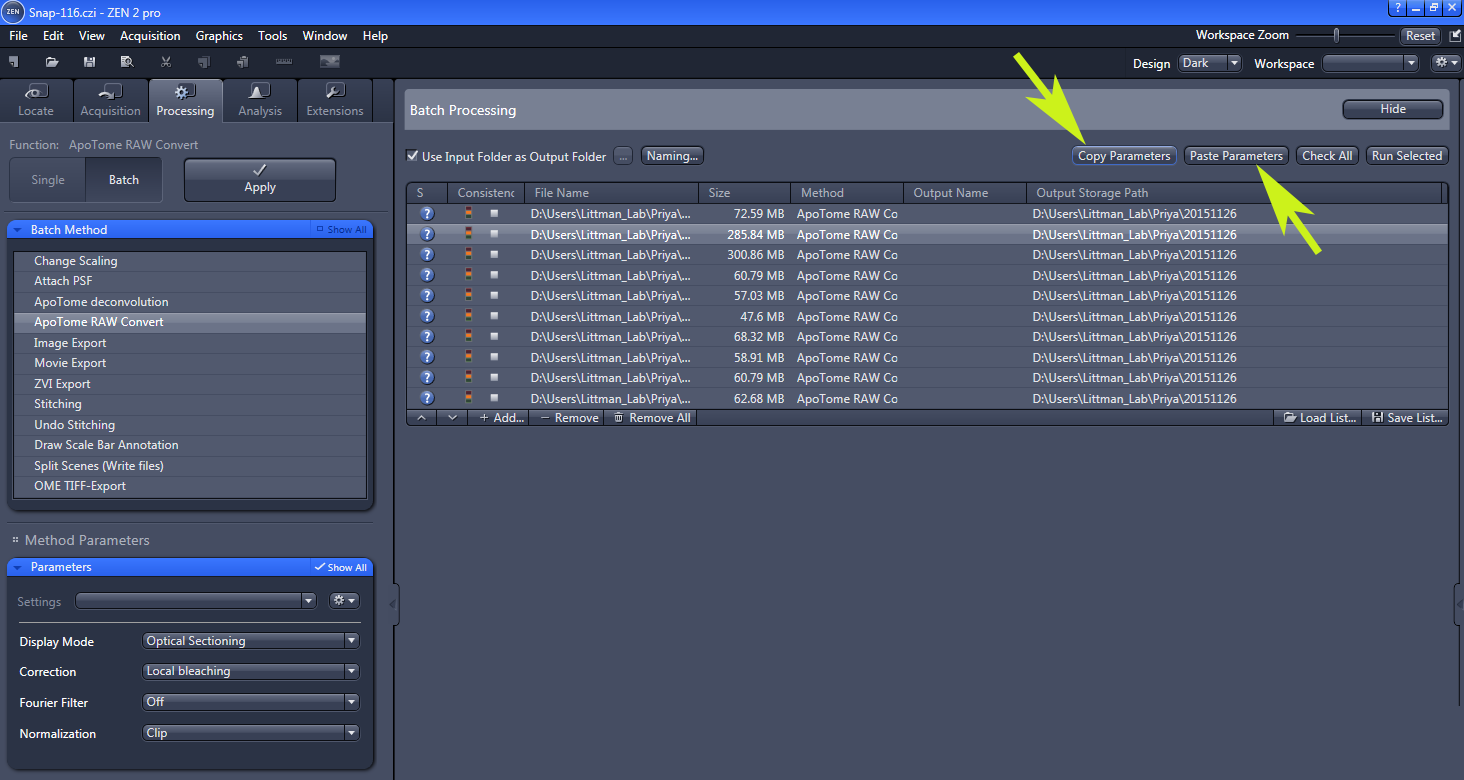
Task: Click the Workspace Zoom slider
Action: (x=1336, y=35)
